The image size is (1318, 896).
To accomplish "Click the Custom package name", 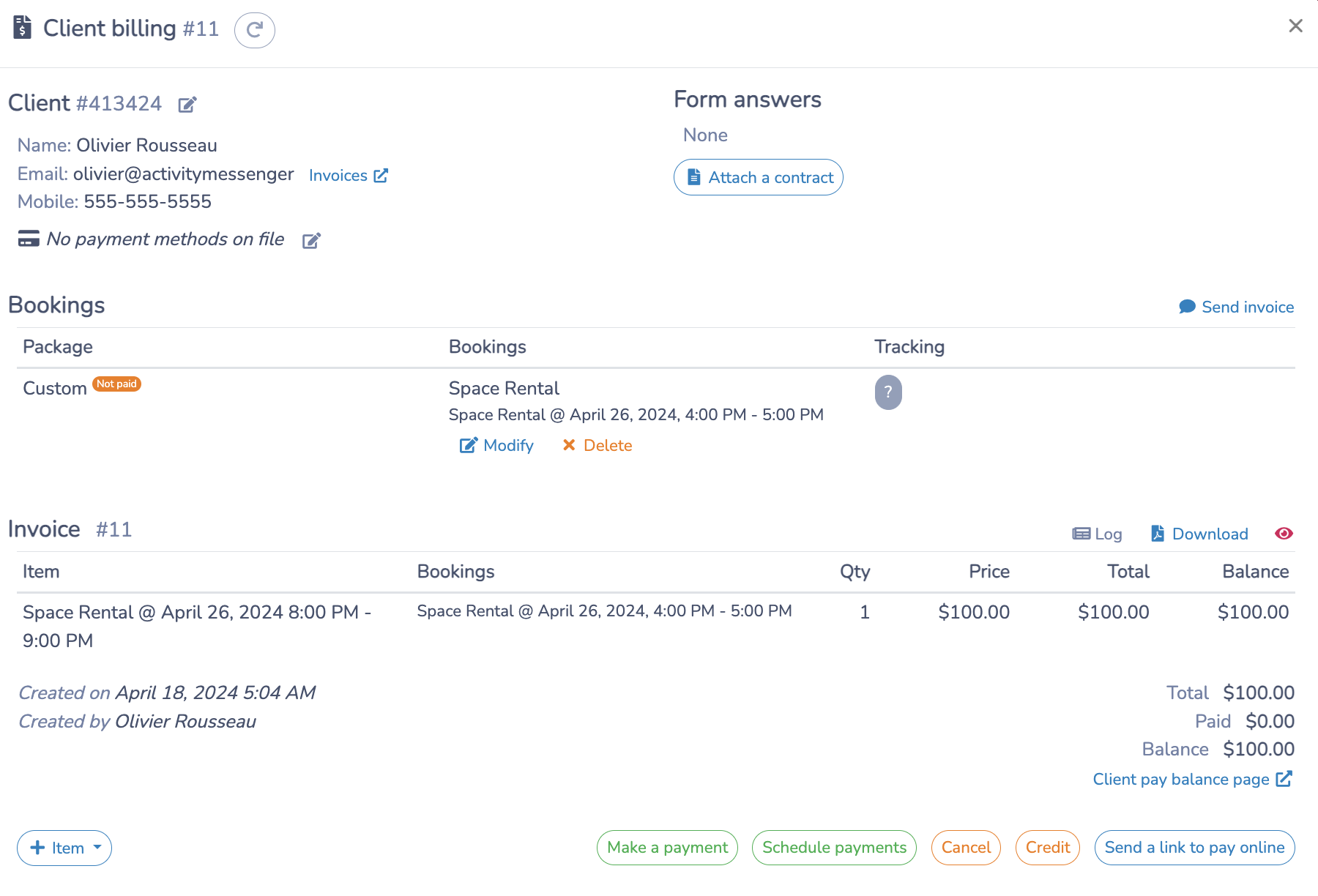I will (55, 388).
